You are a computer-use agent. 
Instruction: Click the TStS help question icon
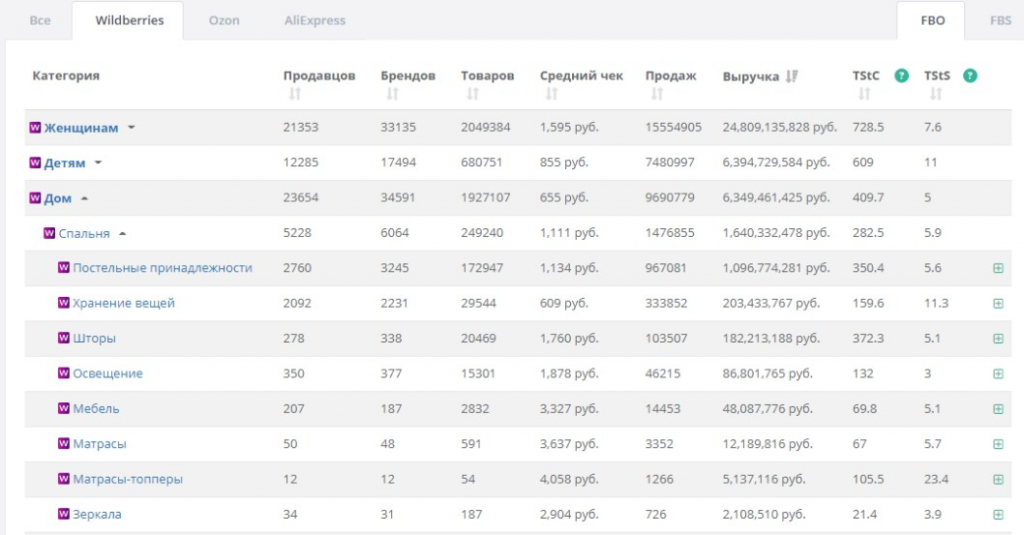click(970, 76)
